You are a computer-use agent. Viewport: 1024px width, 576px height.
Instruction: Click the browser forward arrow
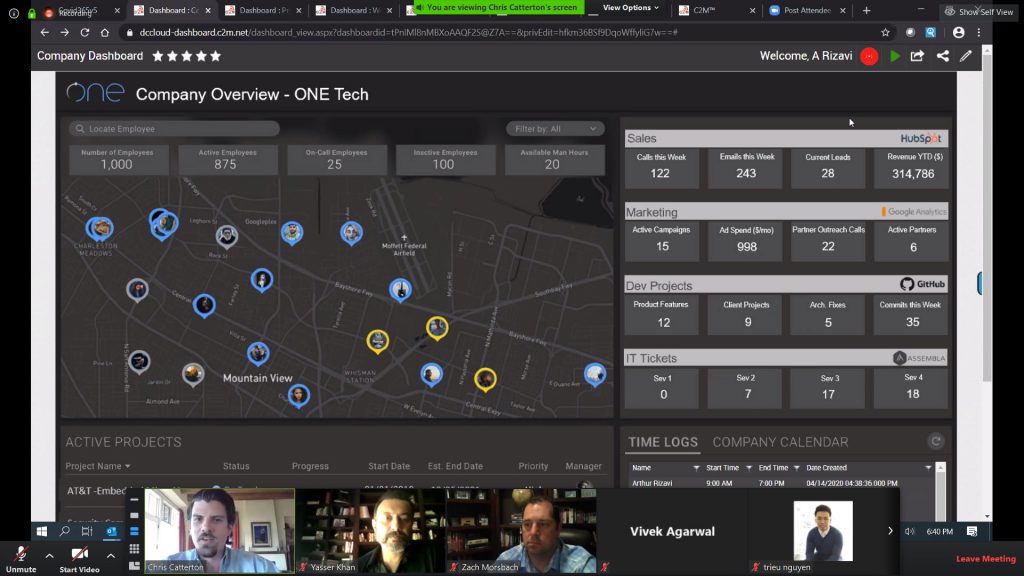[x=65, y=32]
